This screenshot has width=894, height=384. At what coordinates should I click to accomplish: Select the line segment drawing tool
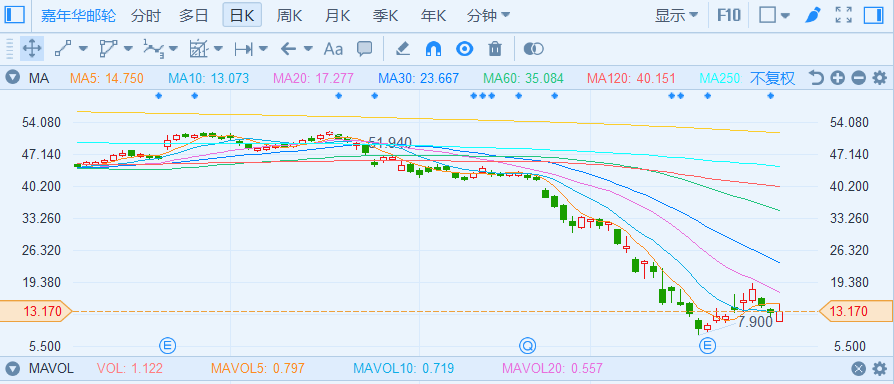tap(63, 49)
